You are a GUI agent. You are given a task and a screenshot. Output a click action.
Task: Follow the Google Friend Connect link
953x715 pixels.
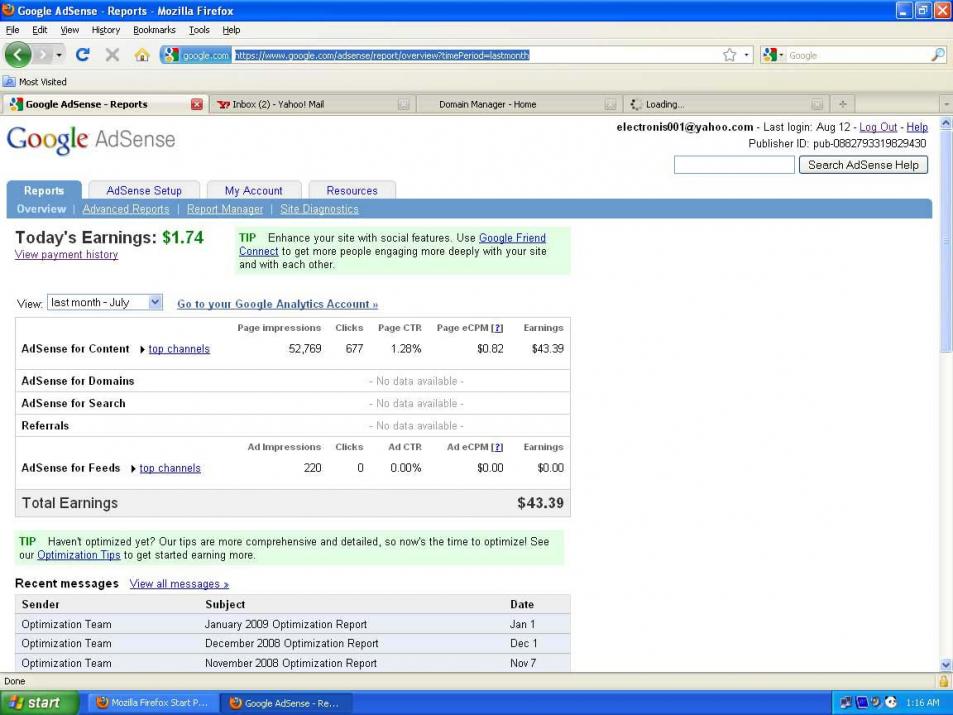pyautogui.click(x=512, y=238)
